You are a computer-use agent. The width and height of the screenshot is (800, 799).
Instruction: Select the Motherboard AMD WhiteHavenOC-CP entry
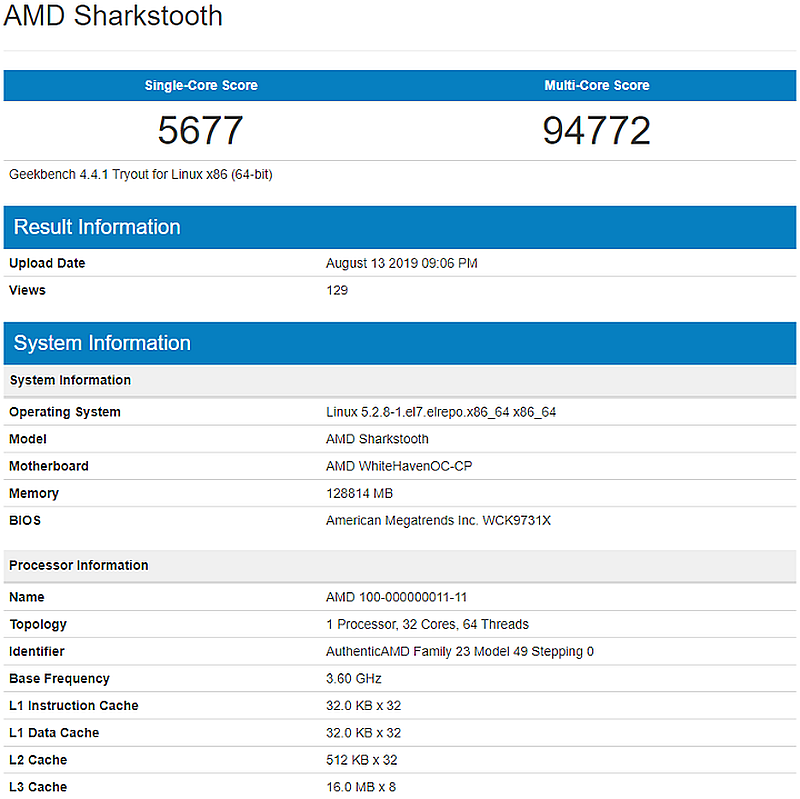404,466
